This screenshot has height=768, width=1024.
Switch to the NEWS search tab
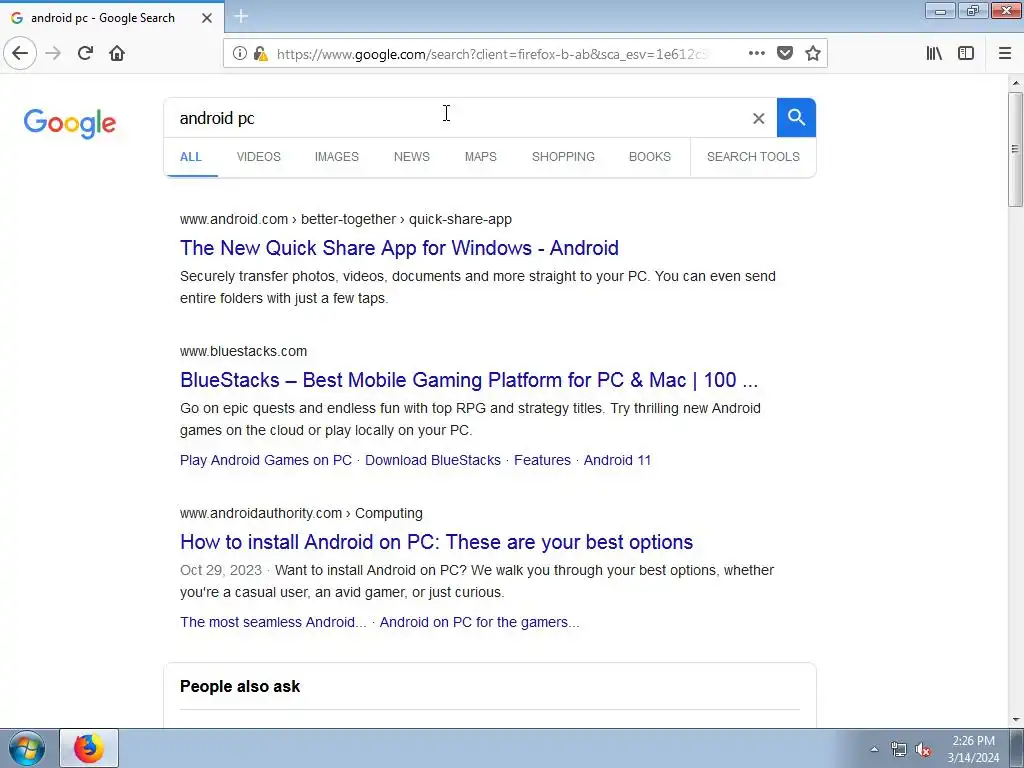click(x=411, y=157)
